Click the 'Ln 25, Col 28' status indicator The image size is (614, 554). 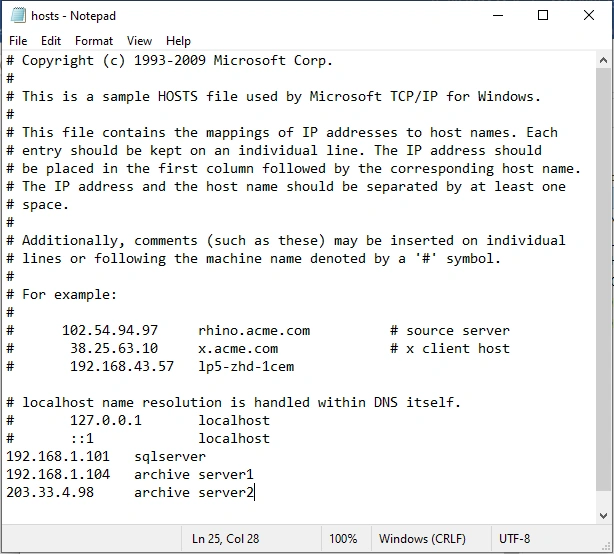point(226,539)
